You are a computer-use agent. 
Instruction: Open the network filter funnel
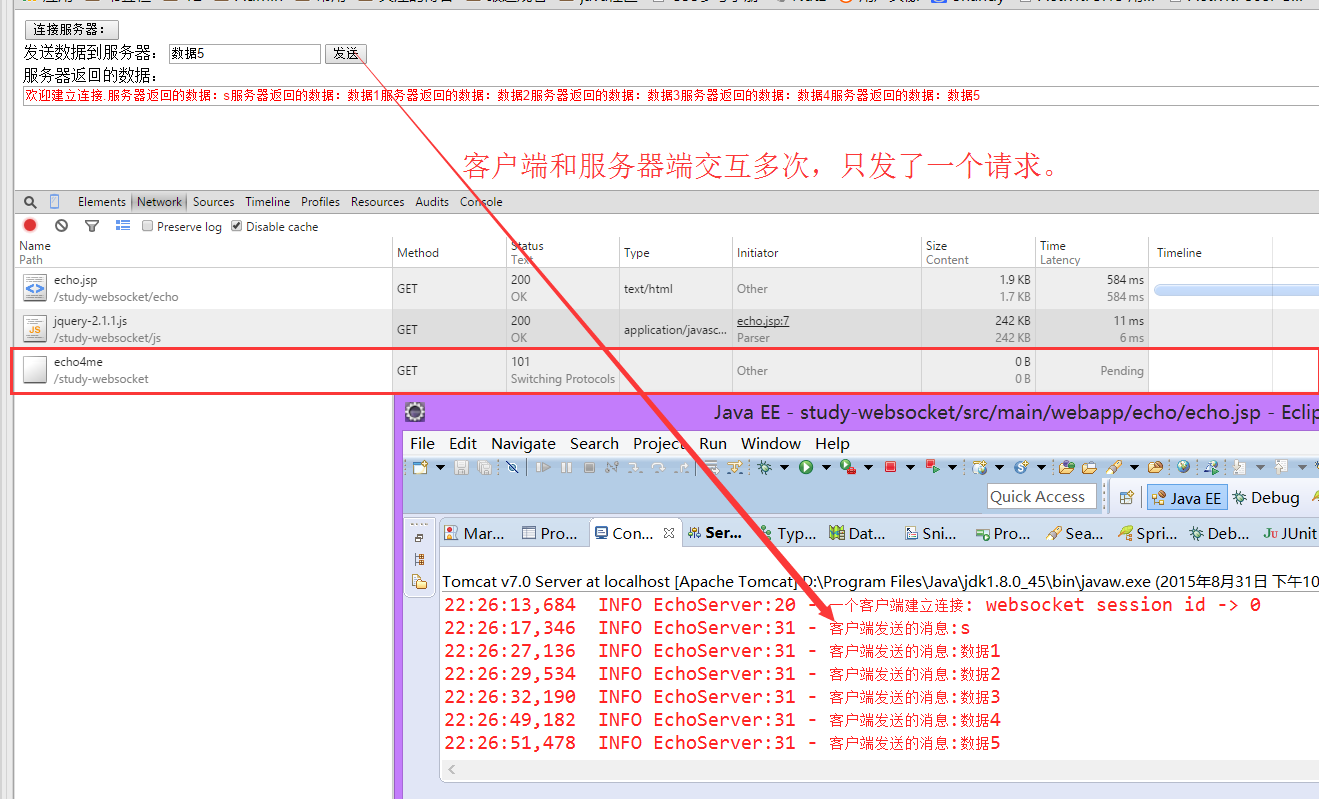tap(92, 226)
